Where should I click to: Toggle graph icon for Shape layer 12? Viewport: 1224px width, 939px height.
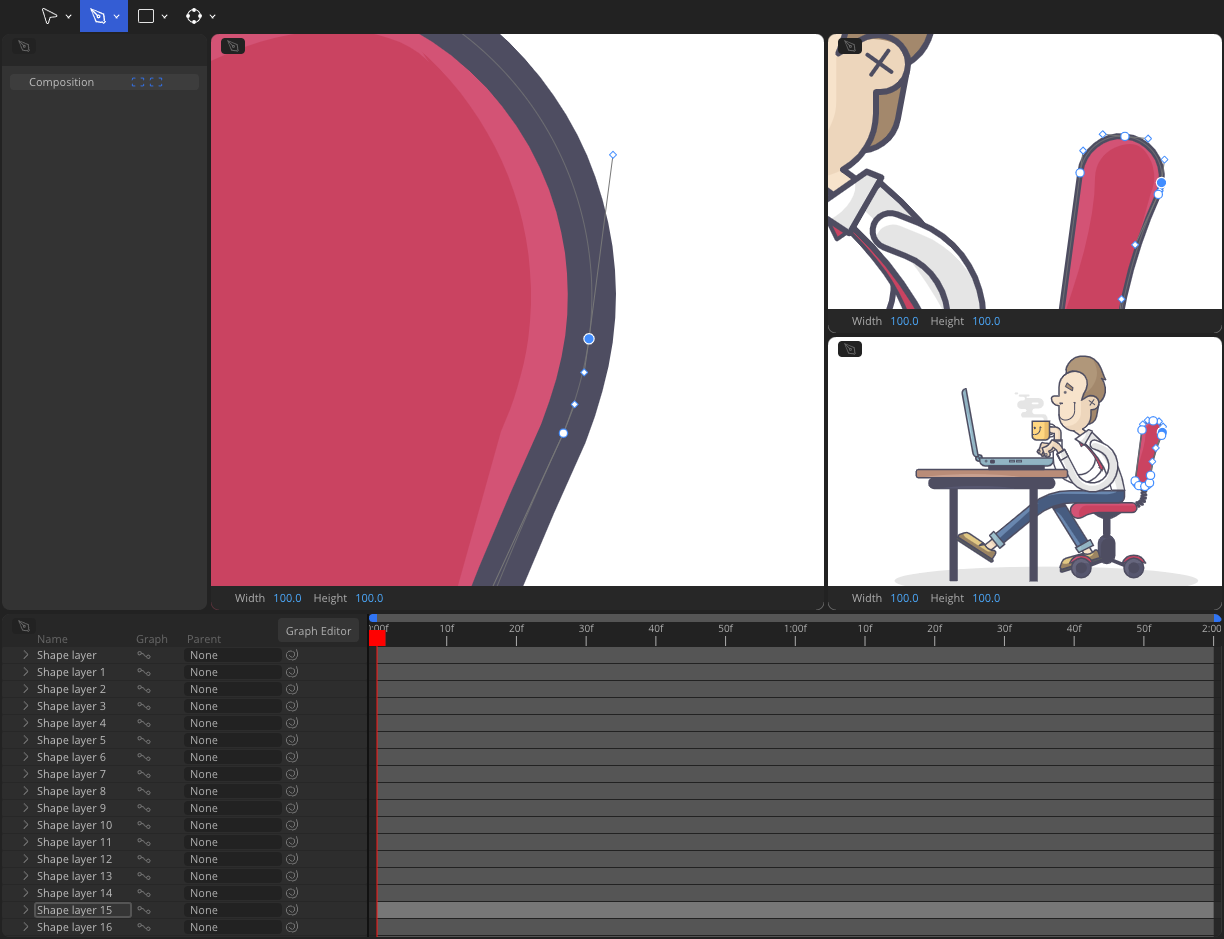[x=144, y=859]
